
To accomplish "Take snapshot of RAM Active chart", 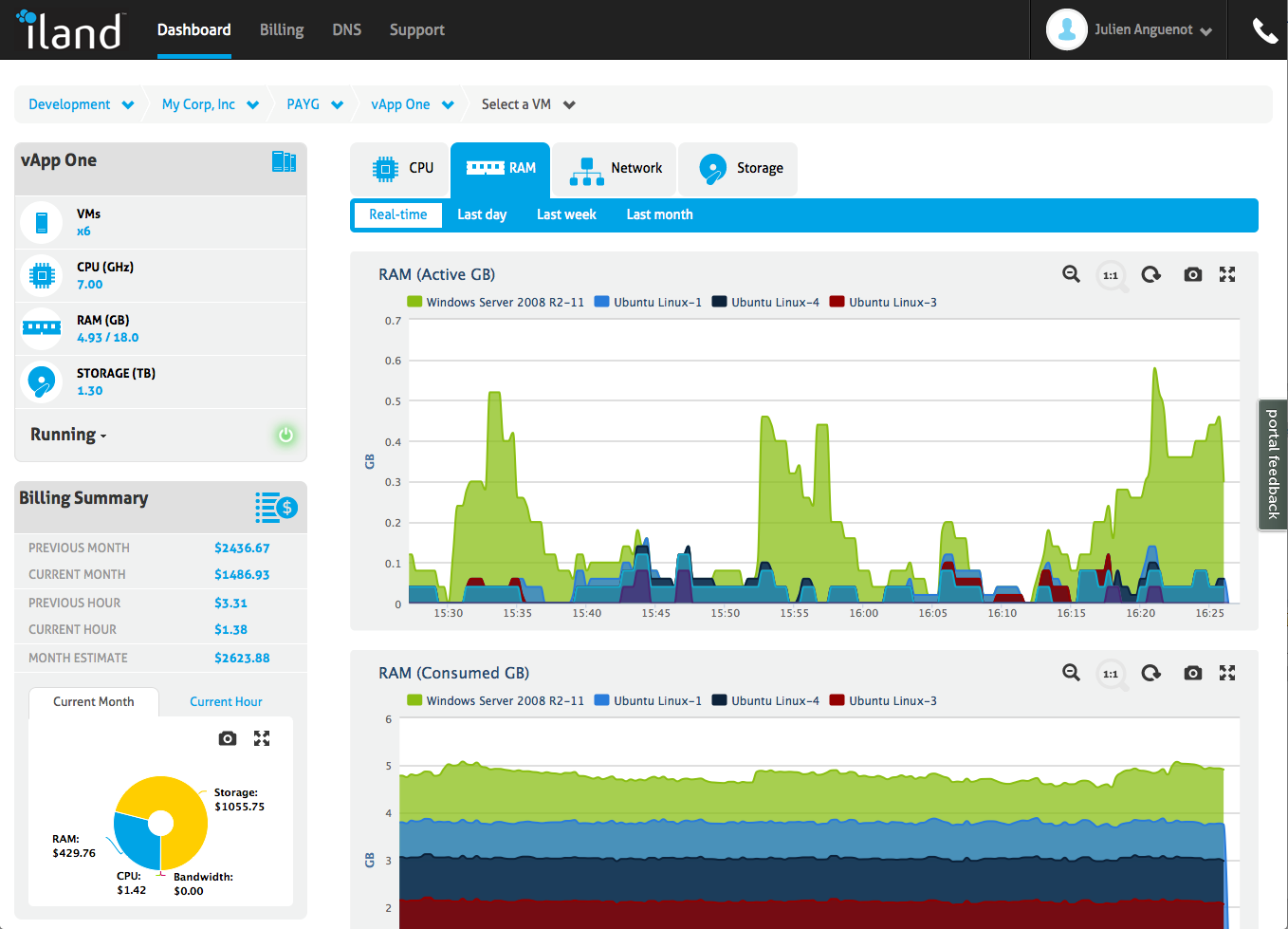I will (1193, 274).
